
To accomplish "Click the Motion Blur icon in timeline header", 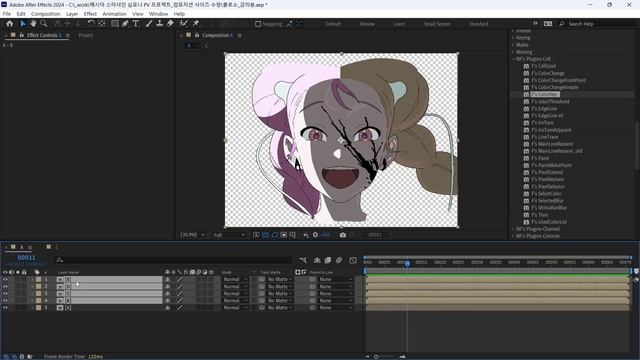I will coord(339,260).
